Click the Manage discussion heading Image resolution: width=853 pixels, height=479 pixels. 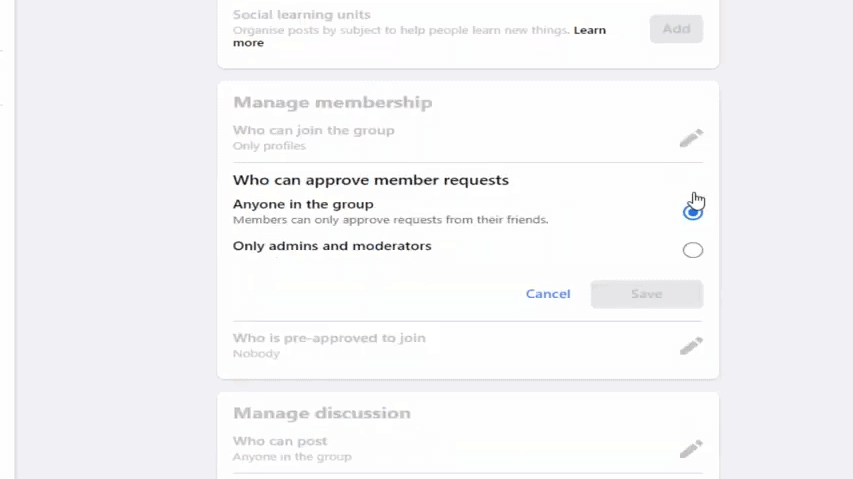[321, 413]
